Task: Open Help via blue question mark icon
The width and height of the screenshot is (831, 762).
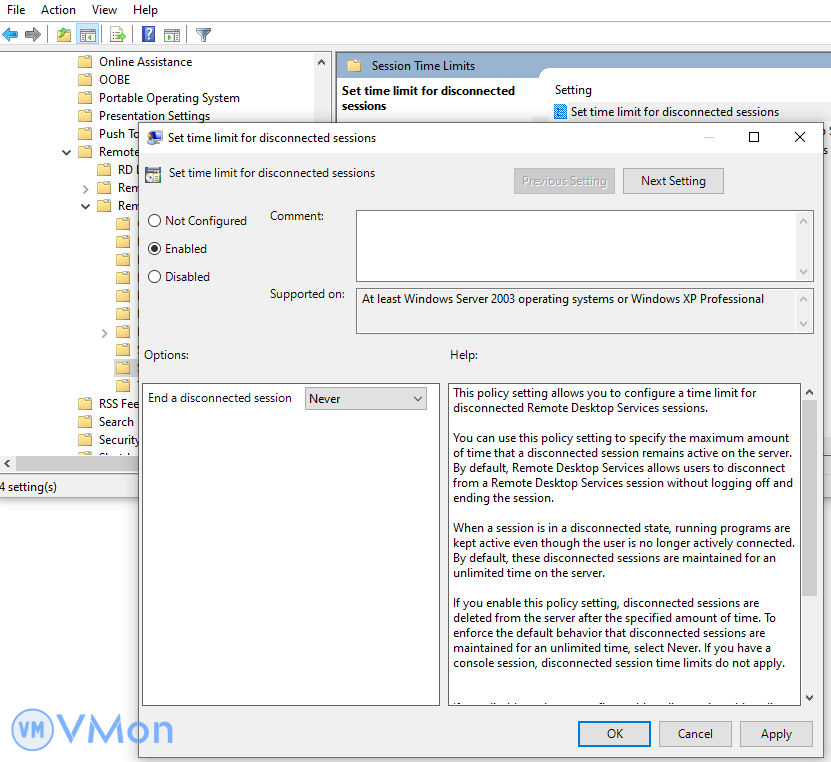Action: (148, 35)
